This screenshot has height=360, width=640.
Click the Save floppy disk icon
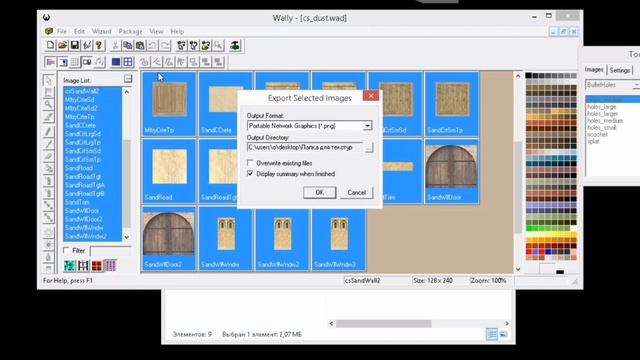click(x=75, y=45)
